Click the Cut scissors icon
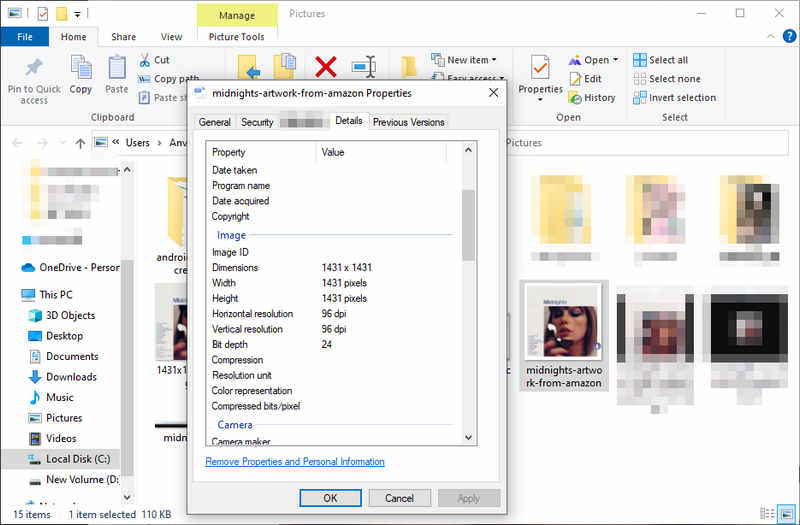 pyautogui.click(x=146, y=60)
